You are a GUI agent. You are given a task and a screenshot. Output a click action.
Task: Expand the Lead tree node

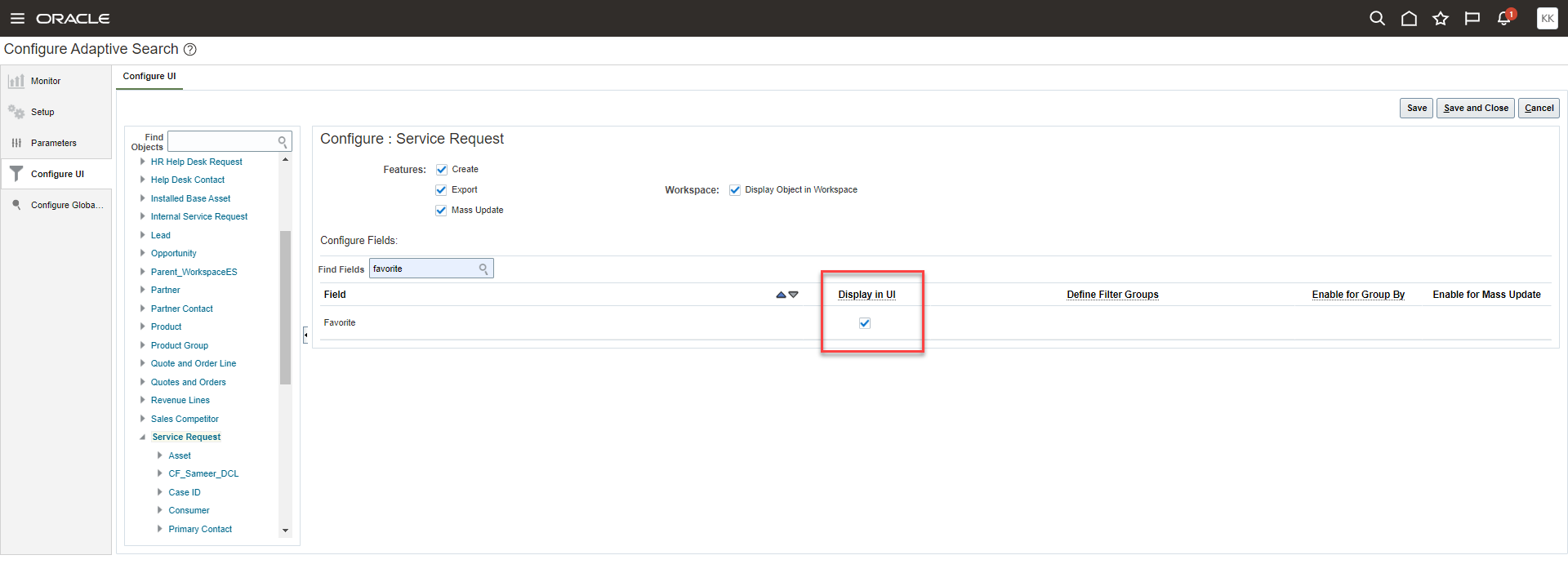pos(143,235)
